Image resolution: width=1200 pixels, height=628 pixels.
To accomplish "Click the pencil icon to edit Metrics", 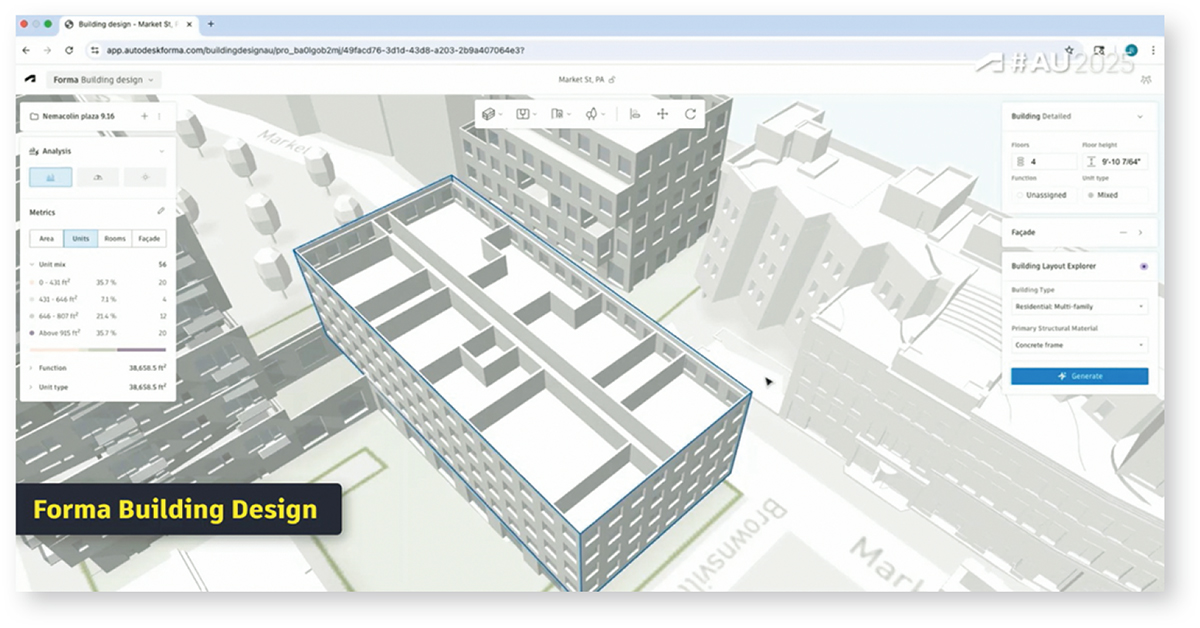I will (x=161, y=212).
